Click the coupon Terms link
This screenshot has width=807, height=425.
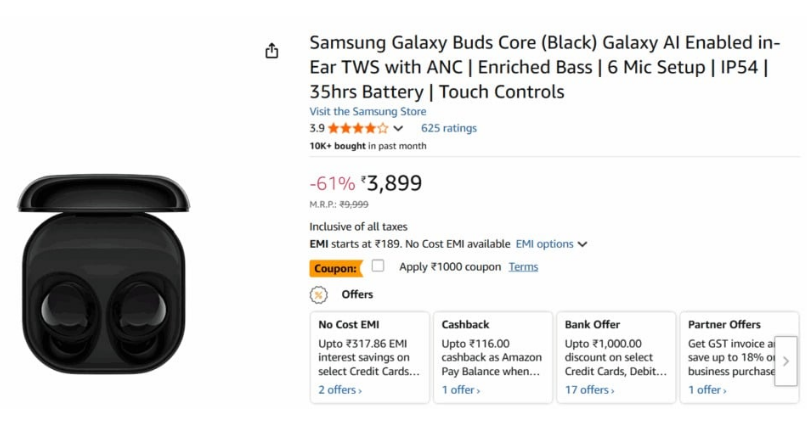(523, 267)
